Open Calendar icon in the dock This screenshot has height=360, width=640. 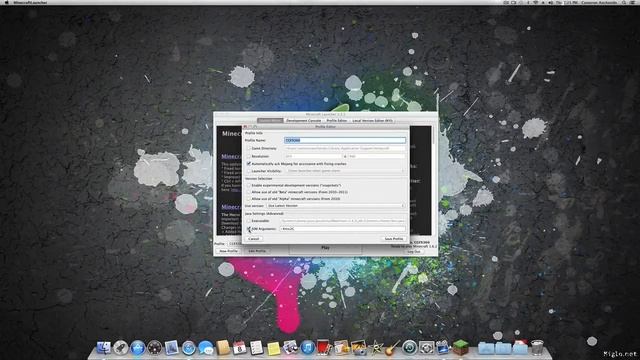[x=240, y=348]
